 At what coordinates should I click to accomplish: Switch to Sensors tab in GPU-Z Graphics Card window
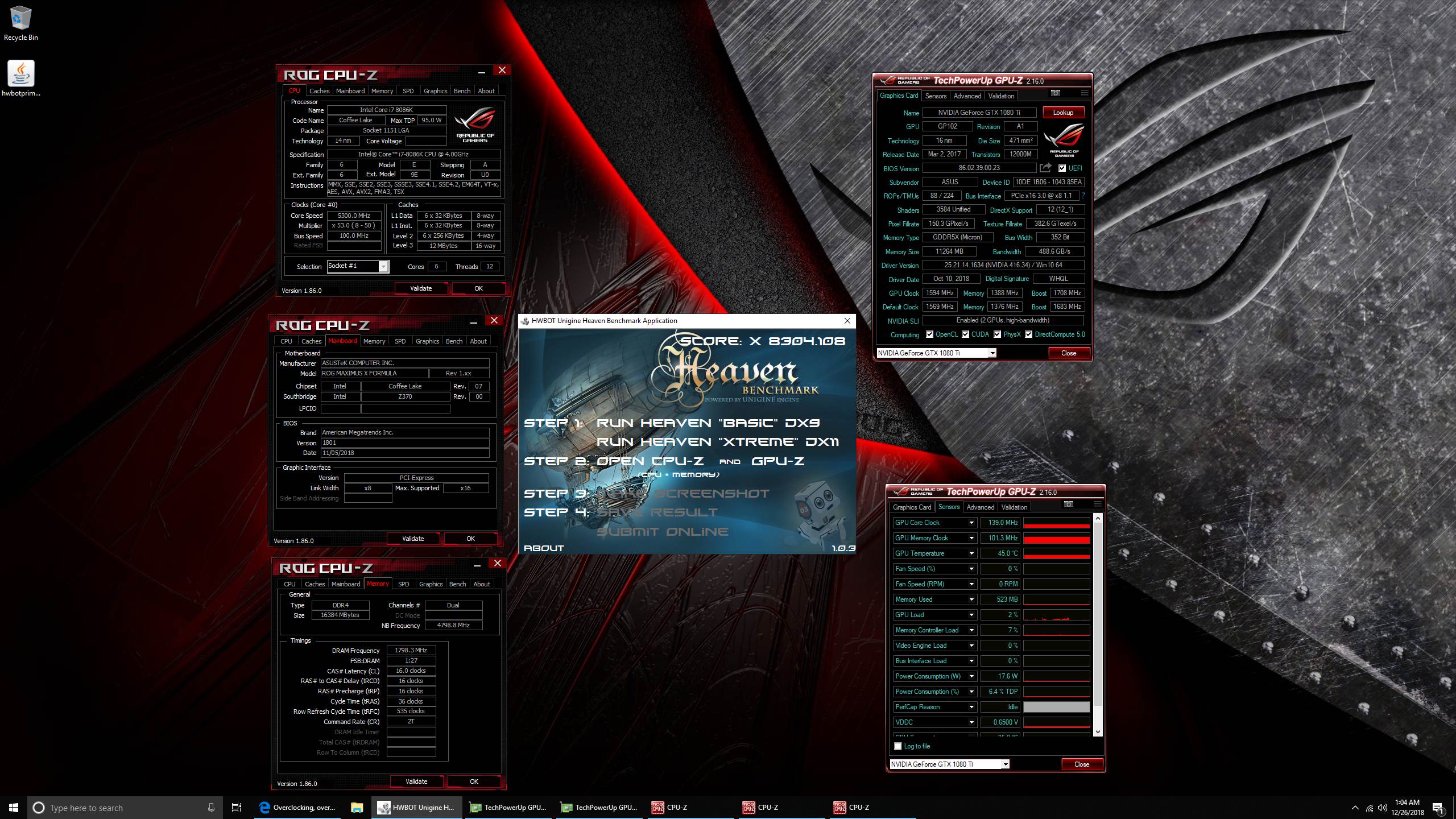click(936, 96)
